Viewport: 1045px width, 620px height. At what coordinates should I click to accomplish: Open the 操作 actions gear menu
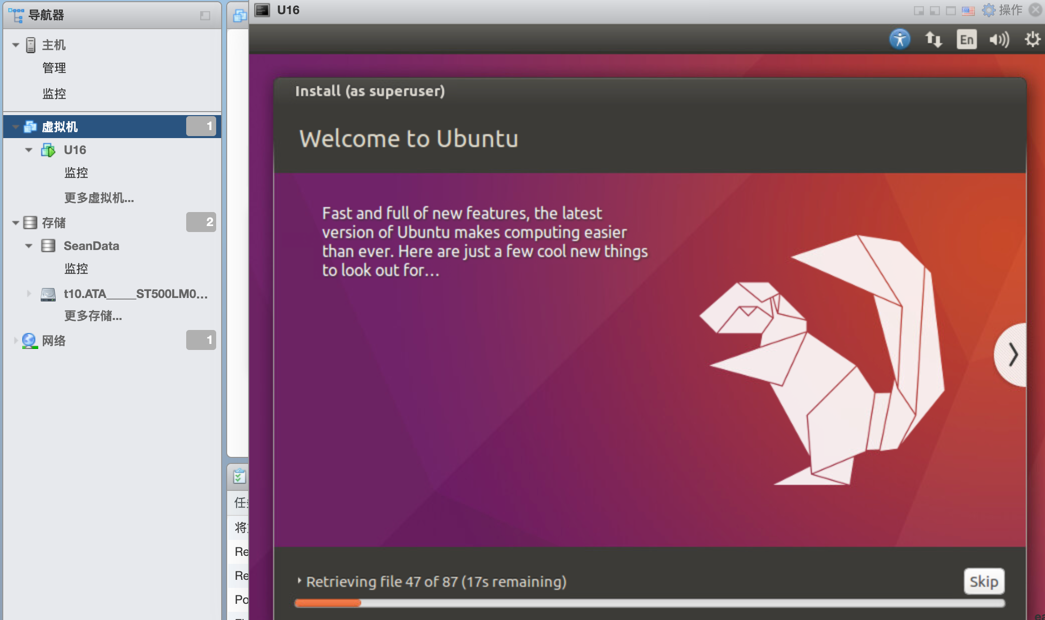pyautogui.click(x=1002, y=10)
